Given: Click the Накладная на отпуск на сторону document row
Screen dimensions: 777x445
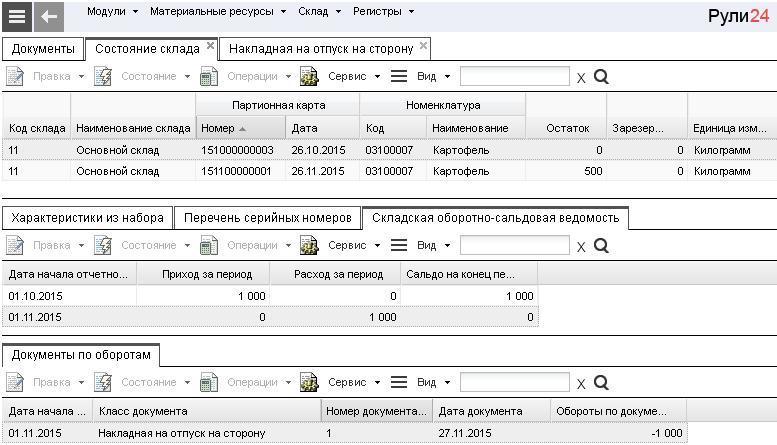Looking at the screenshot, I should coord(345,433).
